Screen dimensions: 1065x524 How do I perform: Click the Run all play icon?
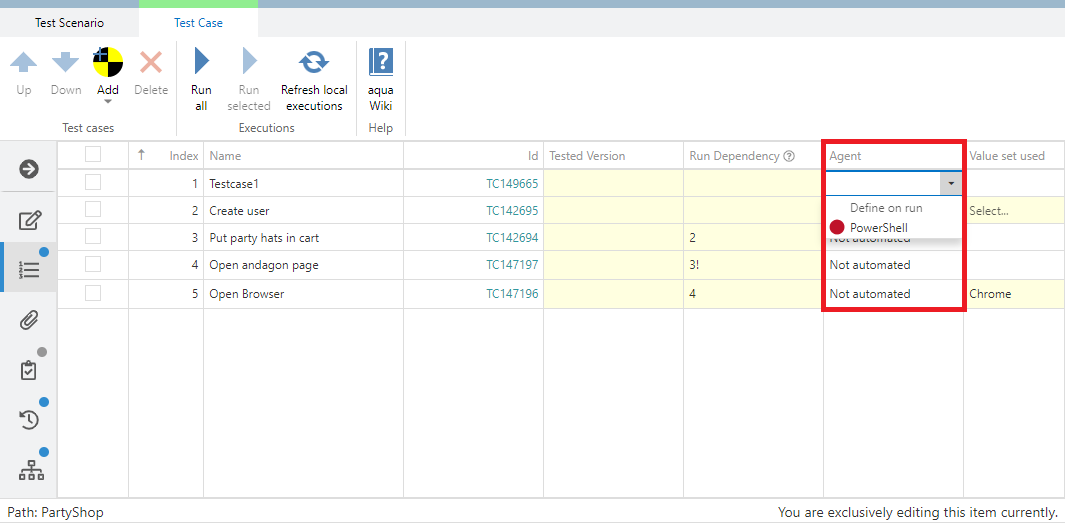tap(201, 62)
